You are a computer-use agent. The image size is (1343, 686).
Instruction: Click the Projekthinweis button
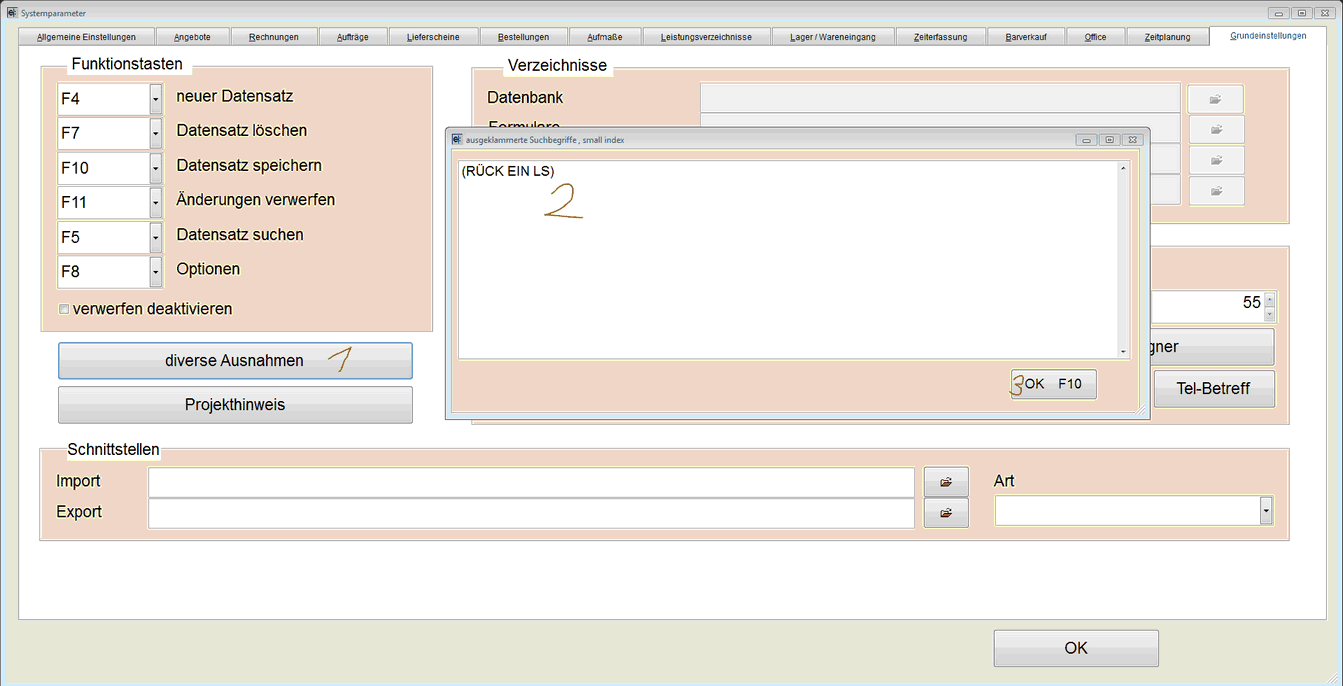[x=235, y=405]
